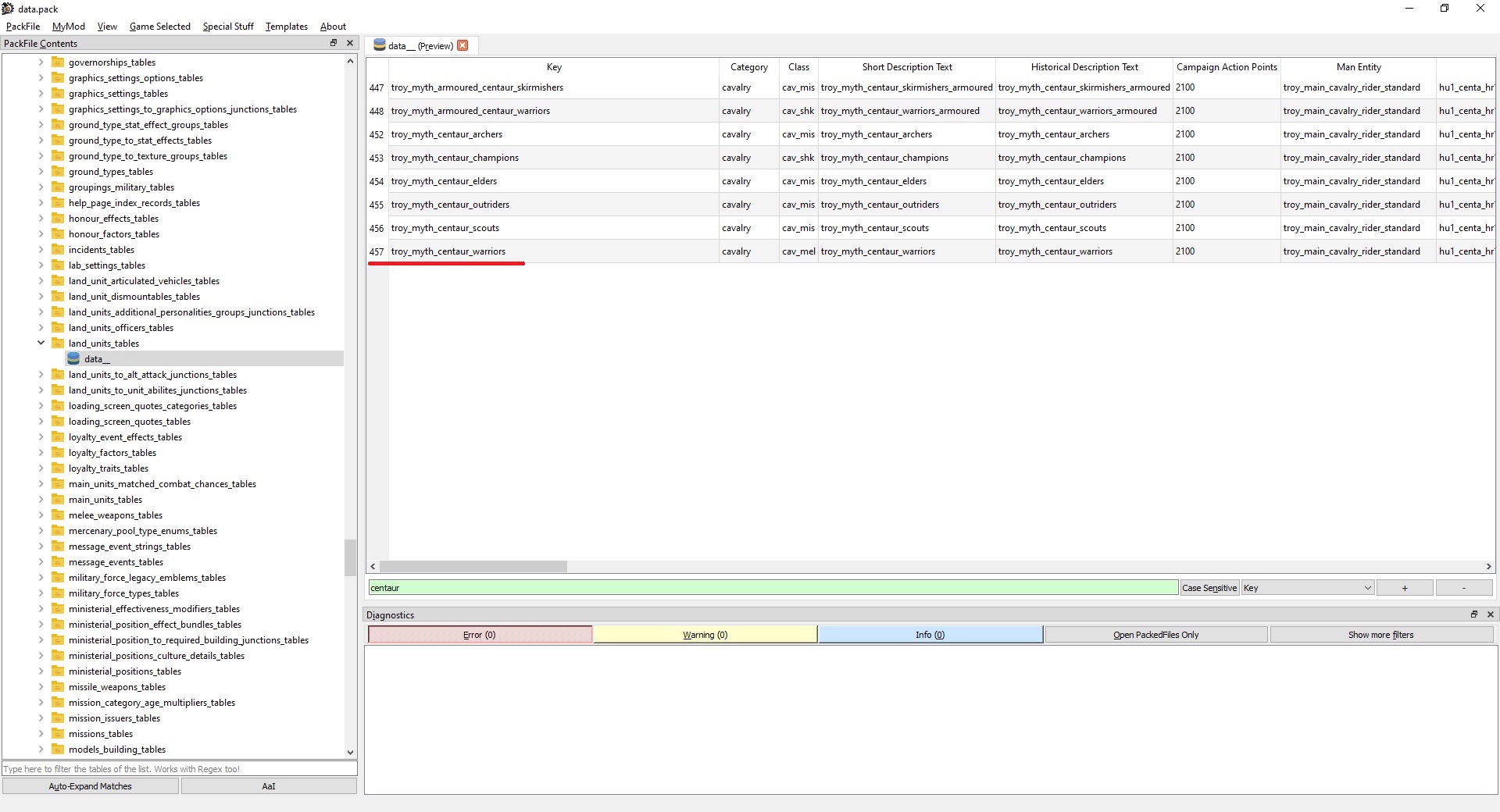The height and width of the screenshot is (812, 1500).
Task: Click the Show more filters button
Action: point(1381,635)
